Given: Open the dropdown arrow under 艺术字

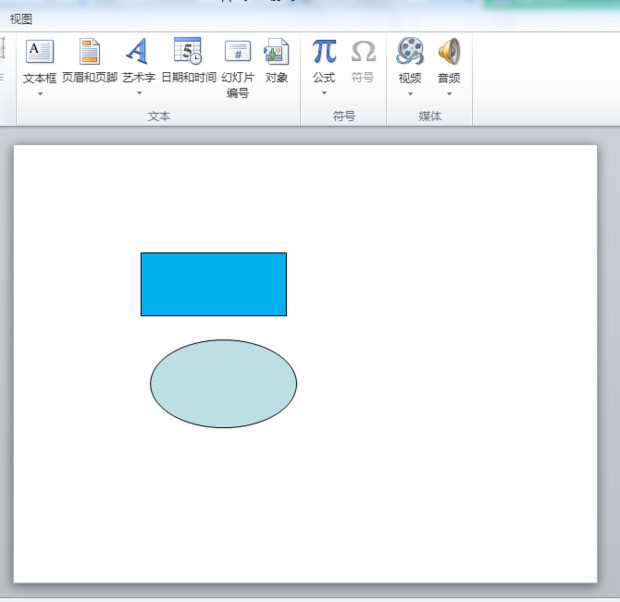Looking at the screenshot, I should pyautogui.click(x=139, y=94).
